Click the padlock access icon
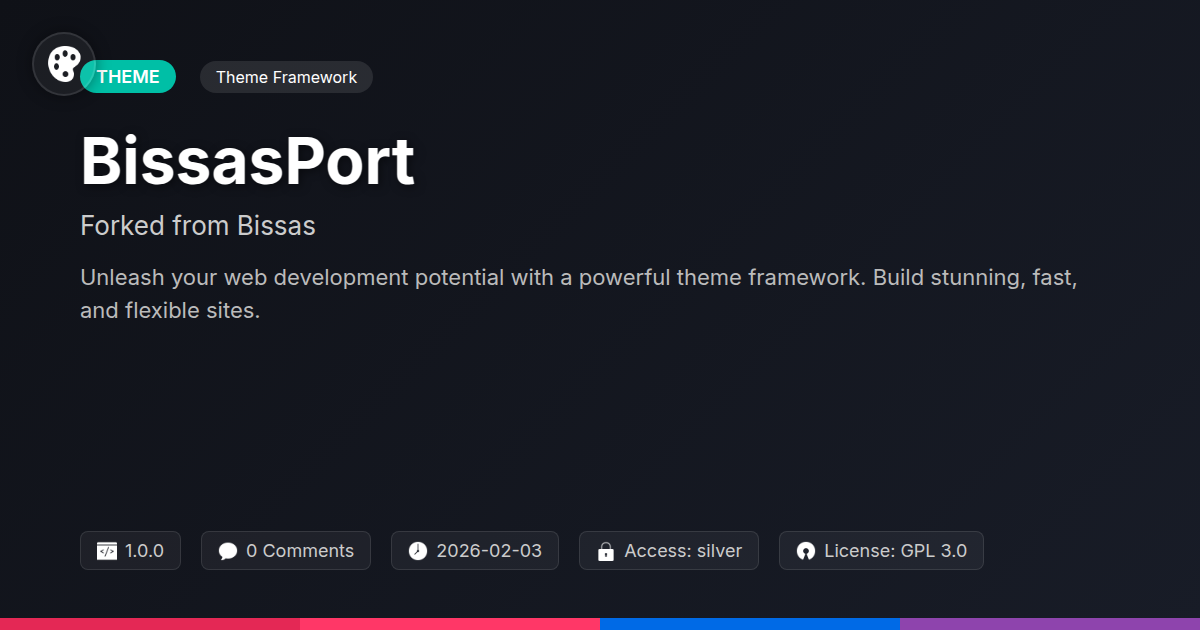 click(x=605, y=551)
